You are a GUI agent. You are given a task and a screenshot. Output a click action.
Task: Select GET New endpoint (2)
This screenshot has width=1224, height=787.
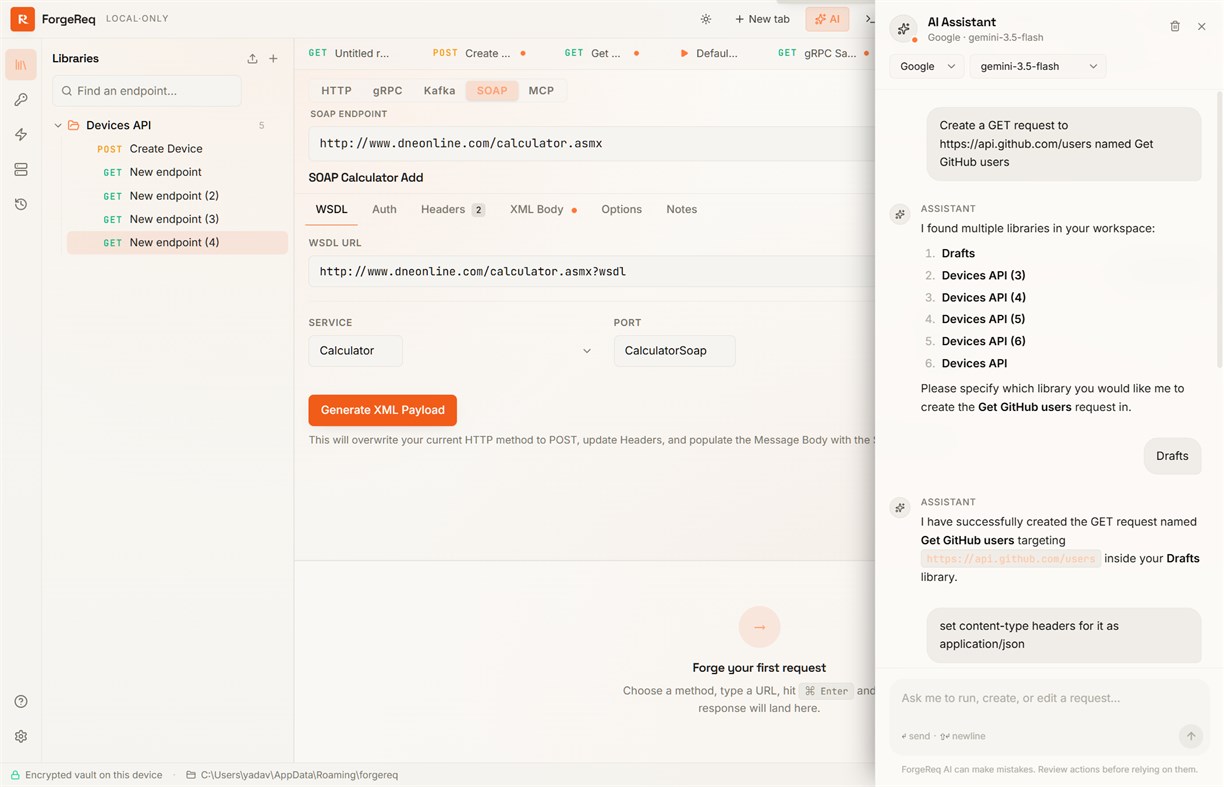[x=177, y=196]
